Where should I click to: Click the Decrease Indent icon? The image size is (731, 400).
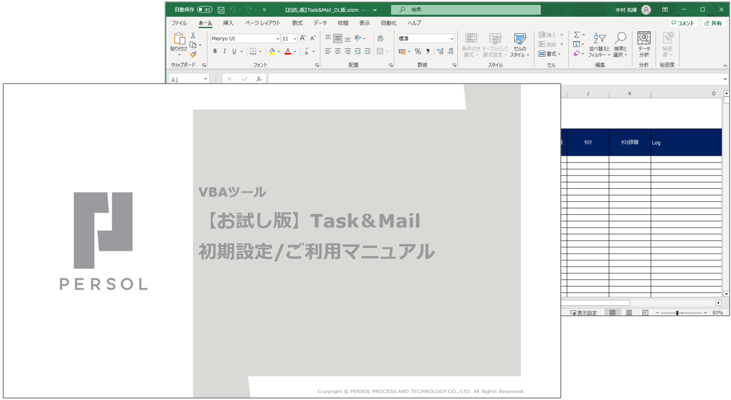(x=358, y=51)
